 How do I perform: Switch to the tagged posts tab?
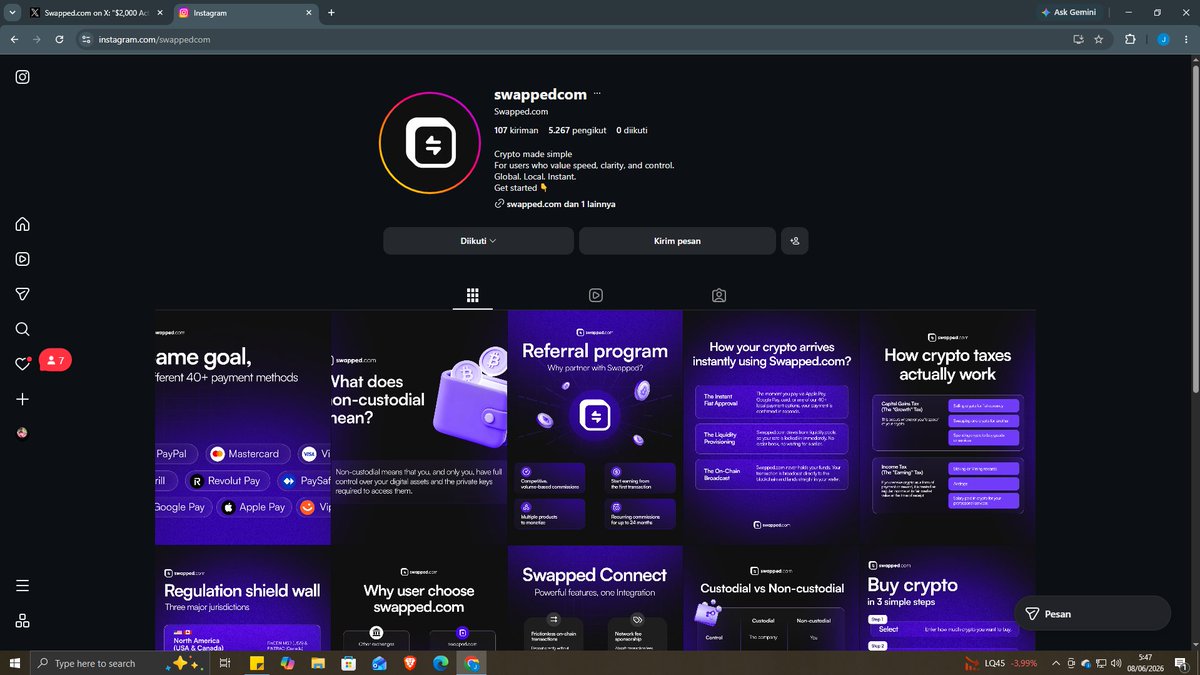click(719, 296)
